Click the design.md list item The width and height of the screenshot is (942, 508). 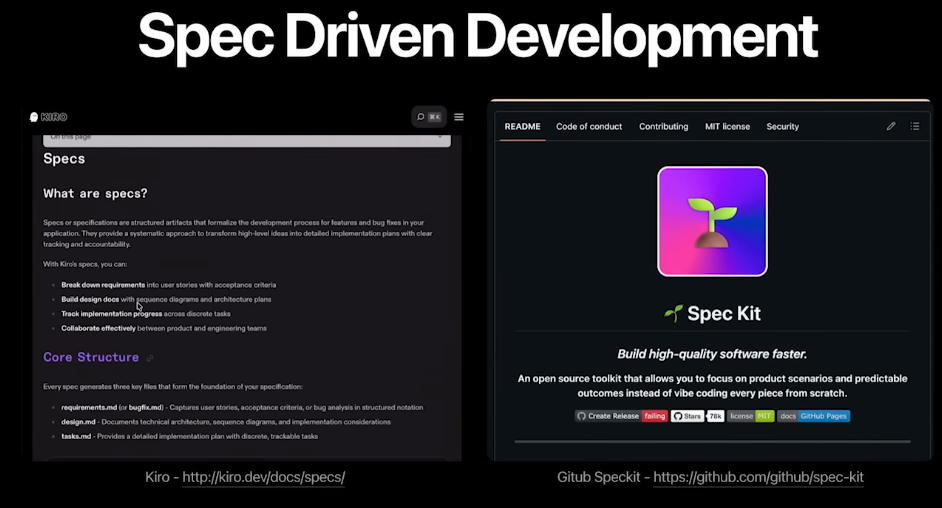226,422
